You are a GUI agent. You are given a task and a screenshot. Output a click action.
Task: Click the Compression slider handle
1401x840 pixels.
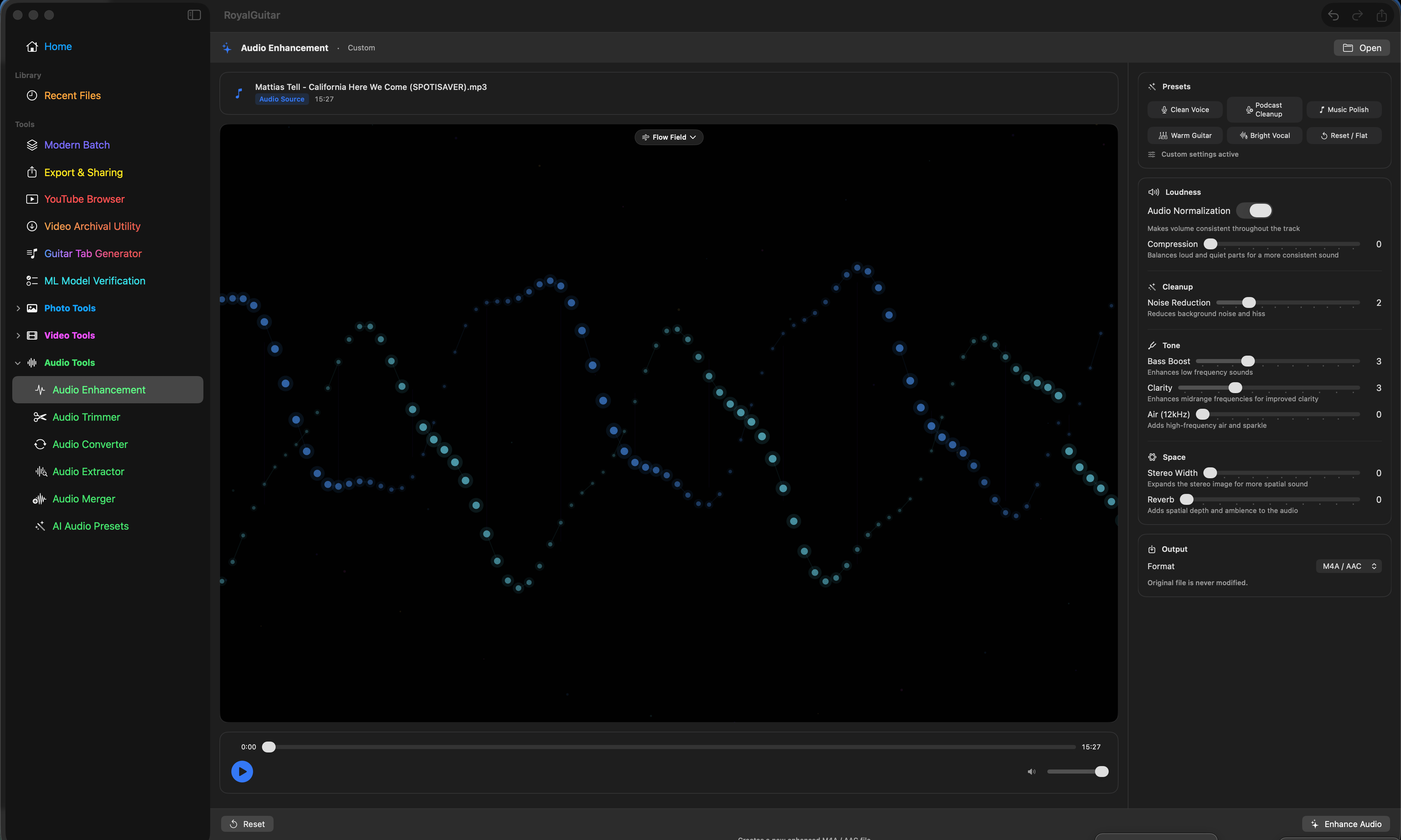pyautogui.click(x=1210, y=244)
